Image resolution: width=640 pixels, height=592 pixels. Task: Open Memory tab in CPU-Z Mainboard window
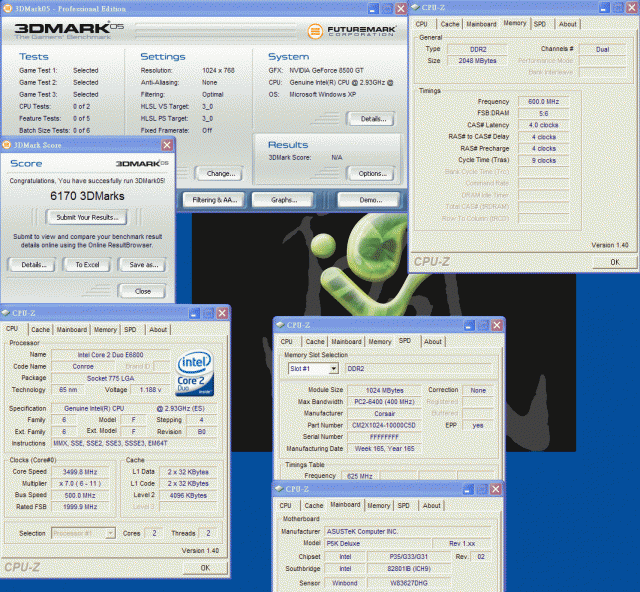pos(379,505)
